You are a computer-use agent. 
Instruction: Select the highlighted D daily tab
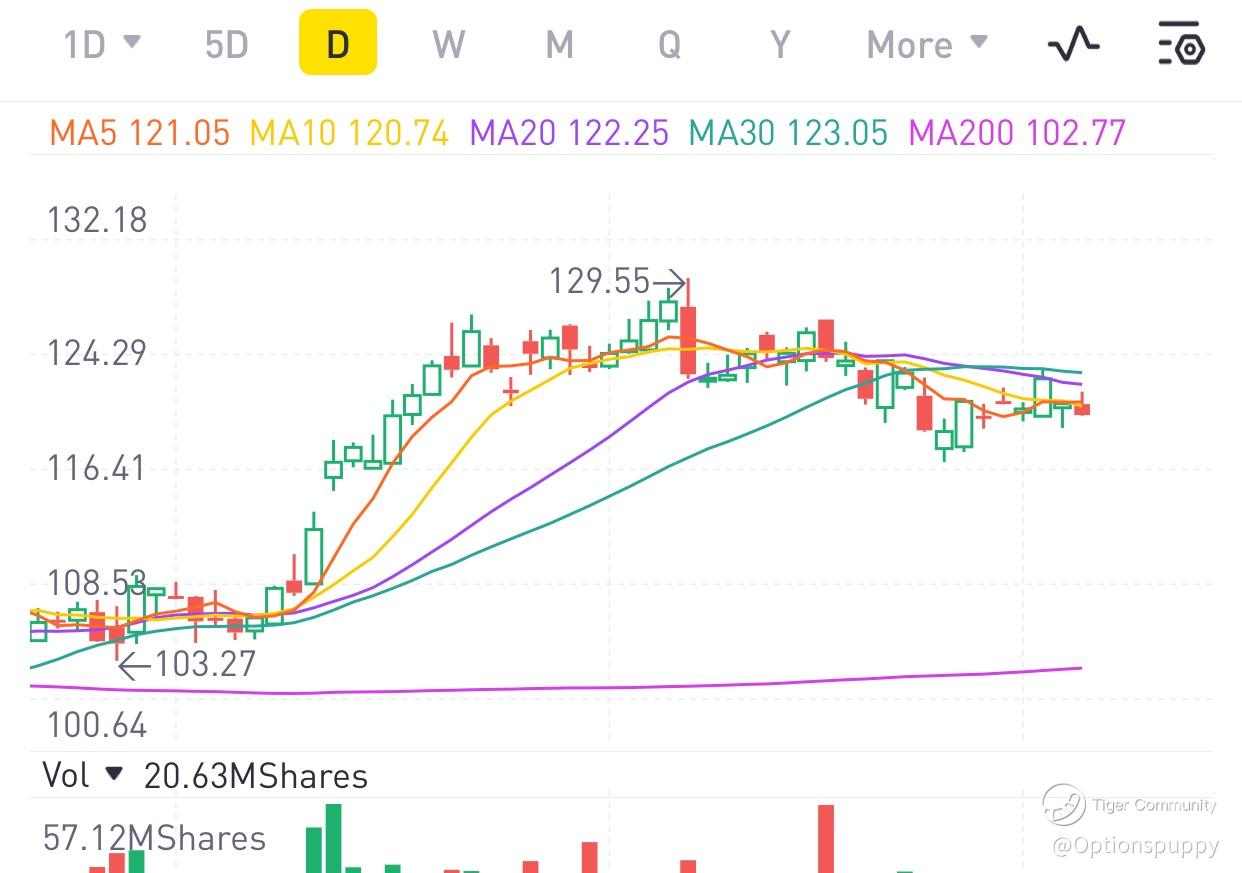pyautogui.click(x=338, y=42)
